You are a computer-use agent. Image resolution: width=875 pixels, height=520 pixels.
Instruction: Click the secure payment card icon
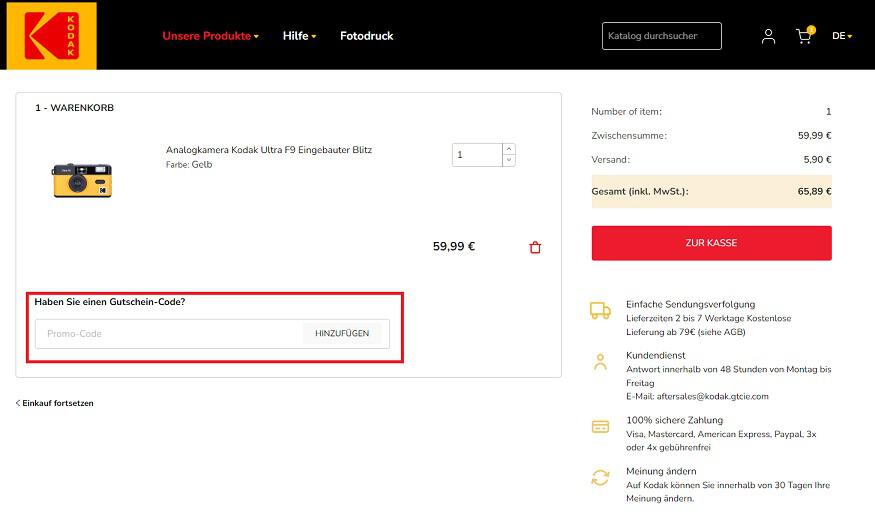[600, 427]
